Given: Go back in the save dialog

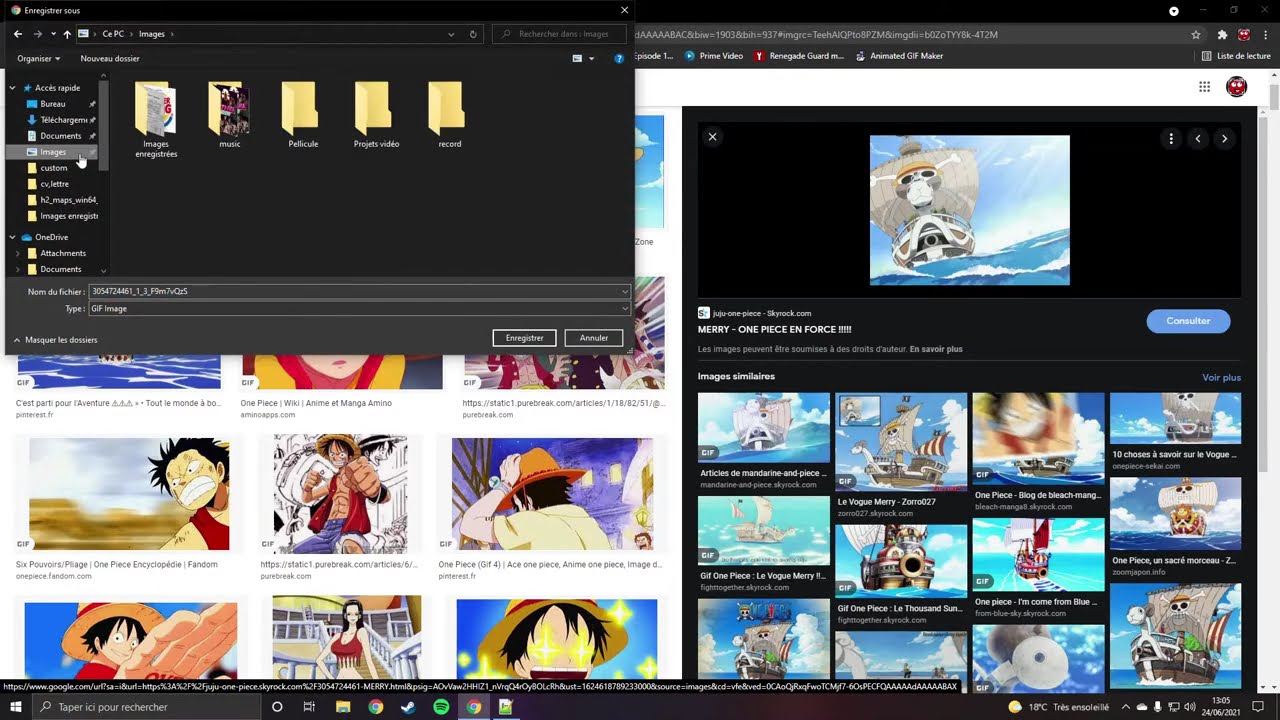Looking at the screenshot, I should coord(18,34).
